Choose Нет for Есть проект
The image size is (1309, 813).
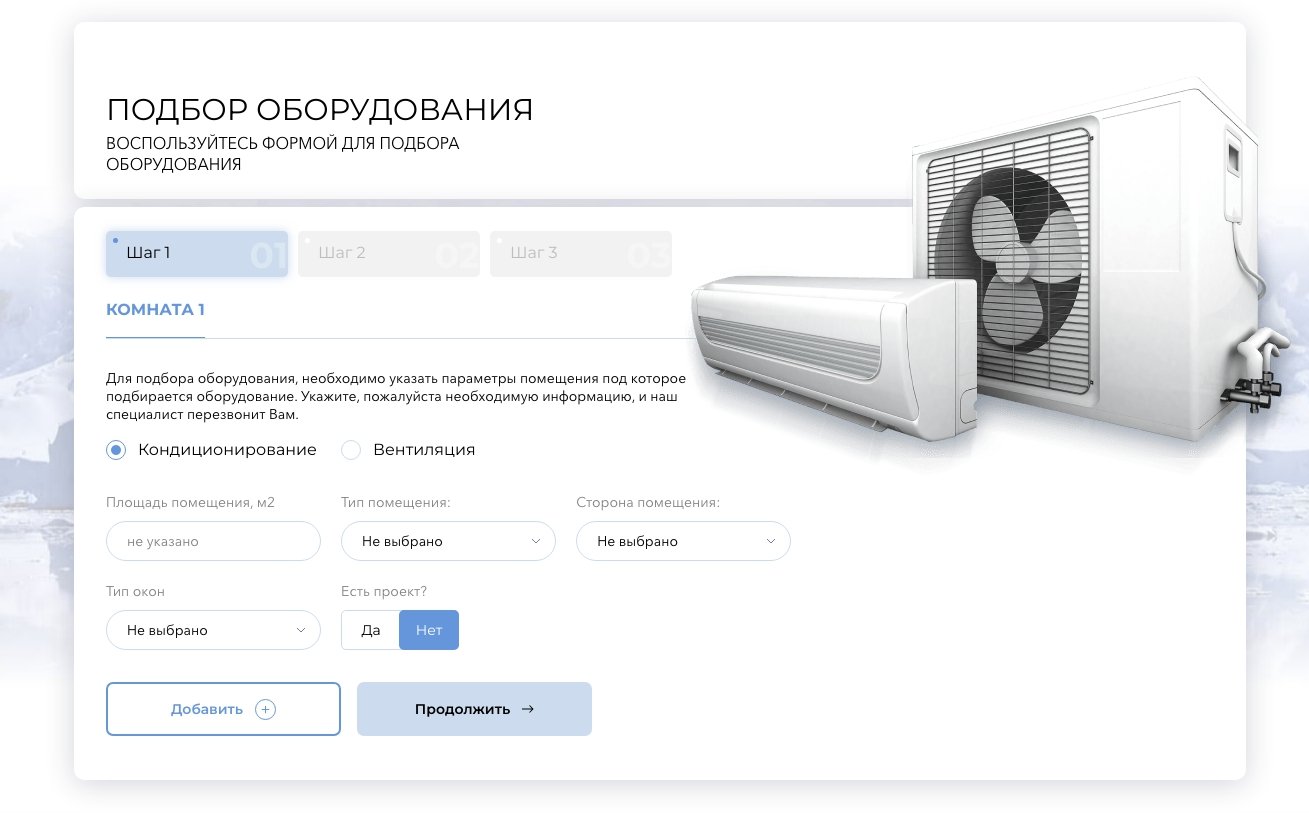[x=429, y=630]
